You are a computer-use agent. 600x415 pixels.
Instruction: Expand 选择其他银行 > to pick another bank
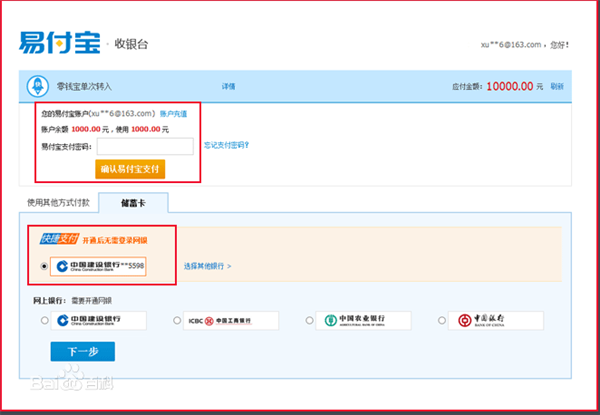click(207, 266)
